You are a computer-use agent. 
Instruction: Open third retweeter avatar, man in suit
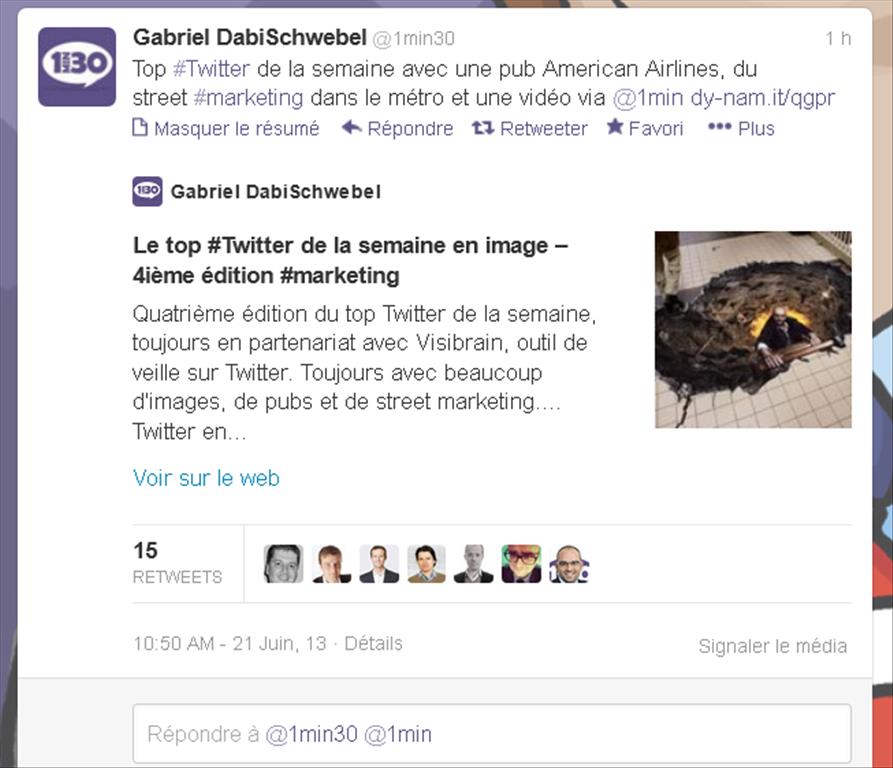(379, 564)
